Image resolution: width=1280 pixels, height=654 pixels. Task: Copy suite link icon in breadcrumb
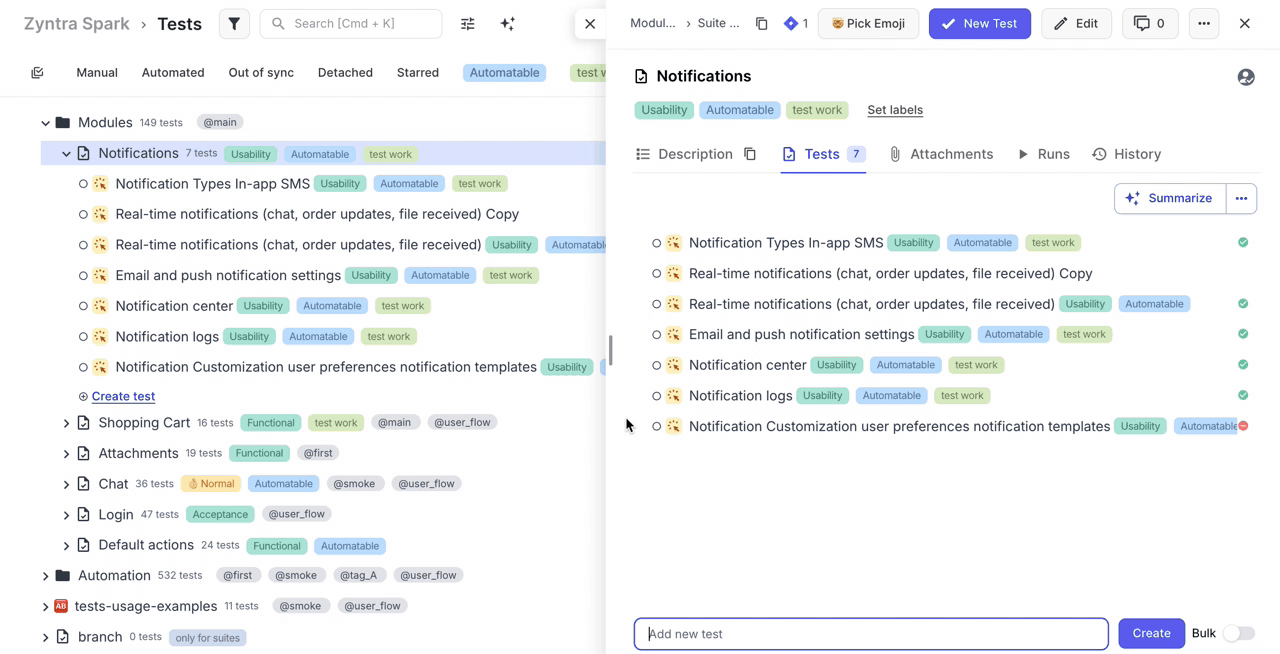[762, 24]
